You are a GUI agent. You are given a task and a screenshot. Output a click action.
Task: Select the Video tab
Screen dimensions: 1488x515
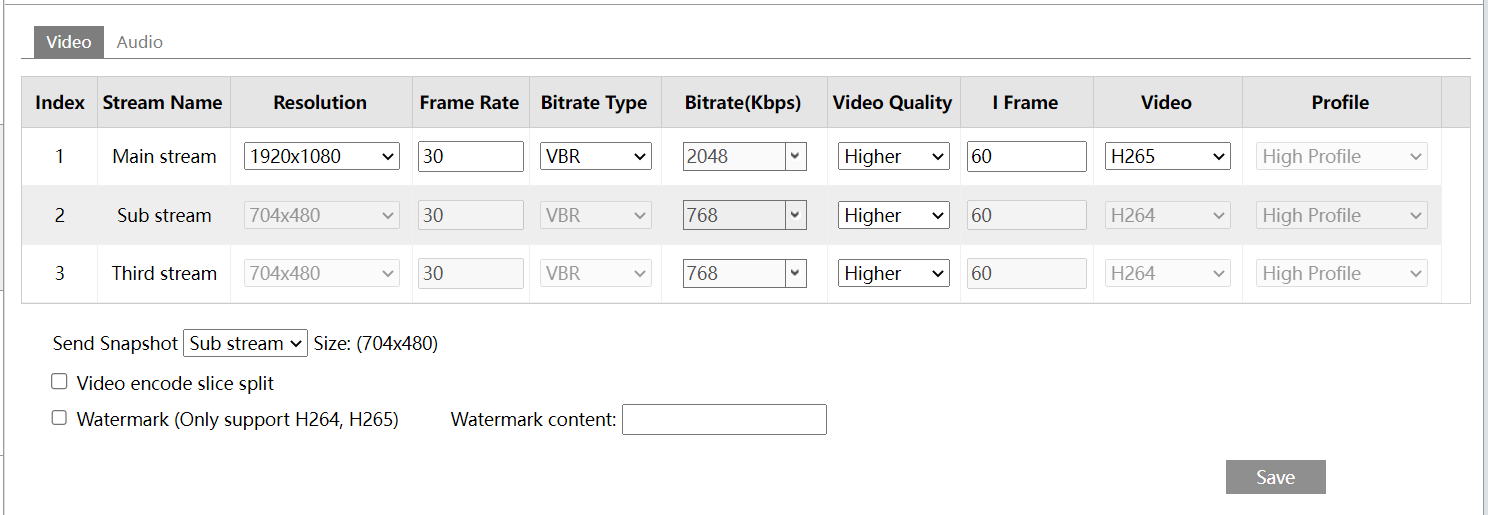[68, 42]
